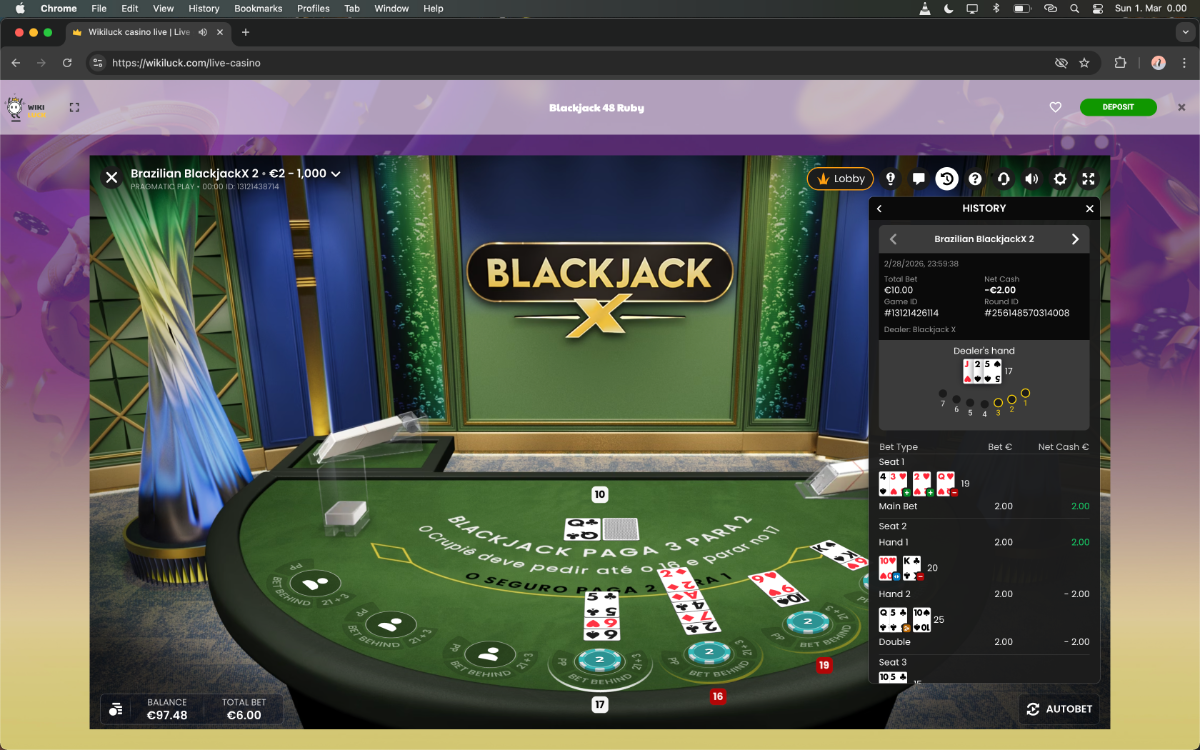Open the Bookmarks menu in the menu bar

click(258, 8)
